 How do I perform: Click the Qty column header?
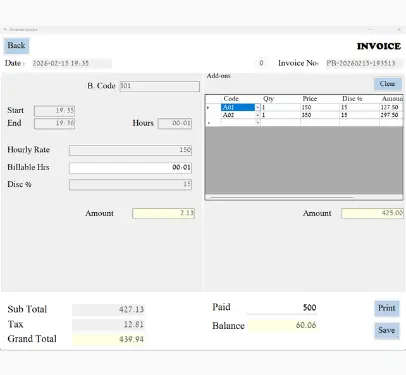point(280,99)
